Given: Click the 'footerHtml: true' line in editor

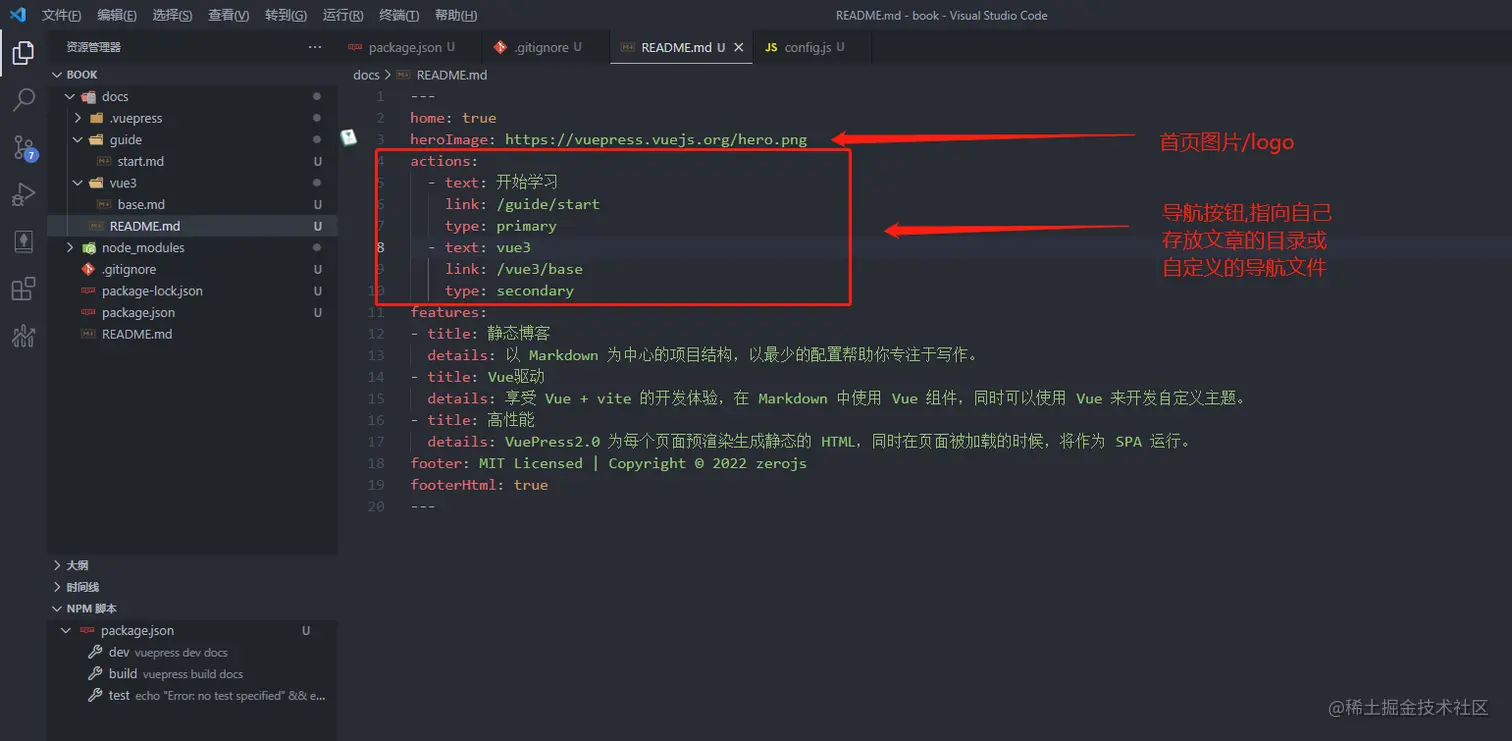Looking at the screenshot, I should pos(479,485).
